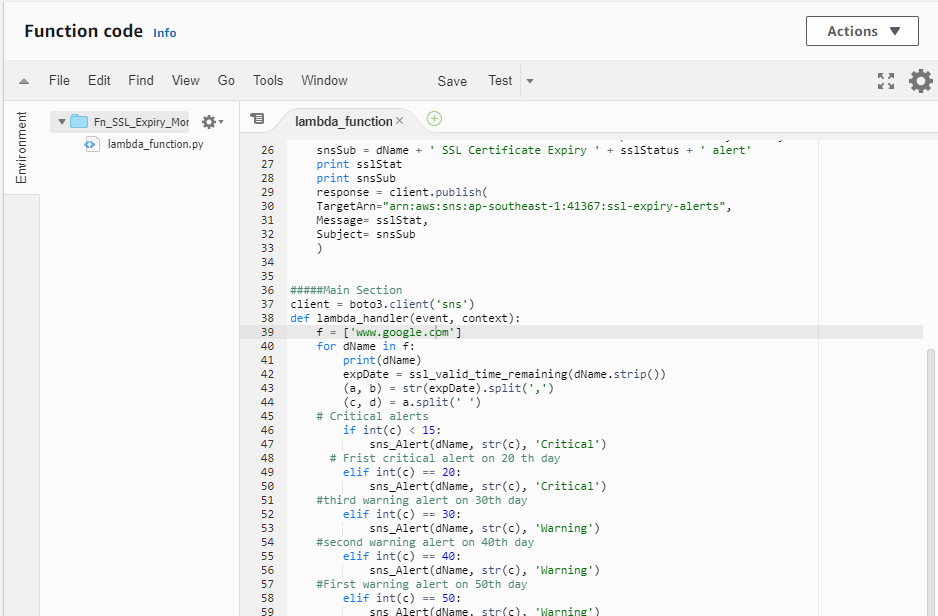938x616 pixels.
Task: Open a new editor tab with the plus icon
Action: pyautogui.click(x=434, y=118)
